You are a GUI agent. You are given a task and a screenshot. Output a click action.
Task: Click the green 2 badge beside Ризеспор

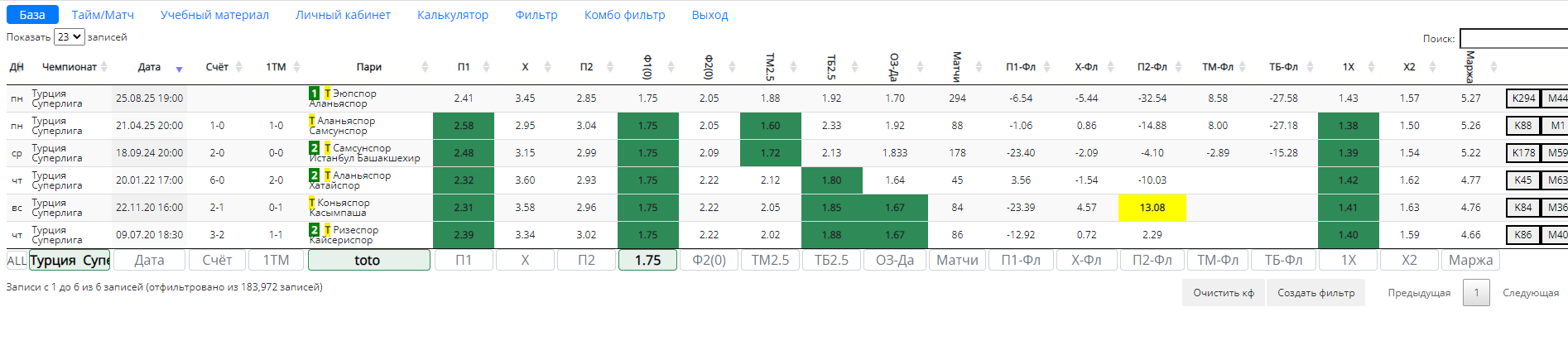(315, 230)
